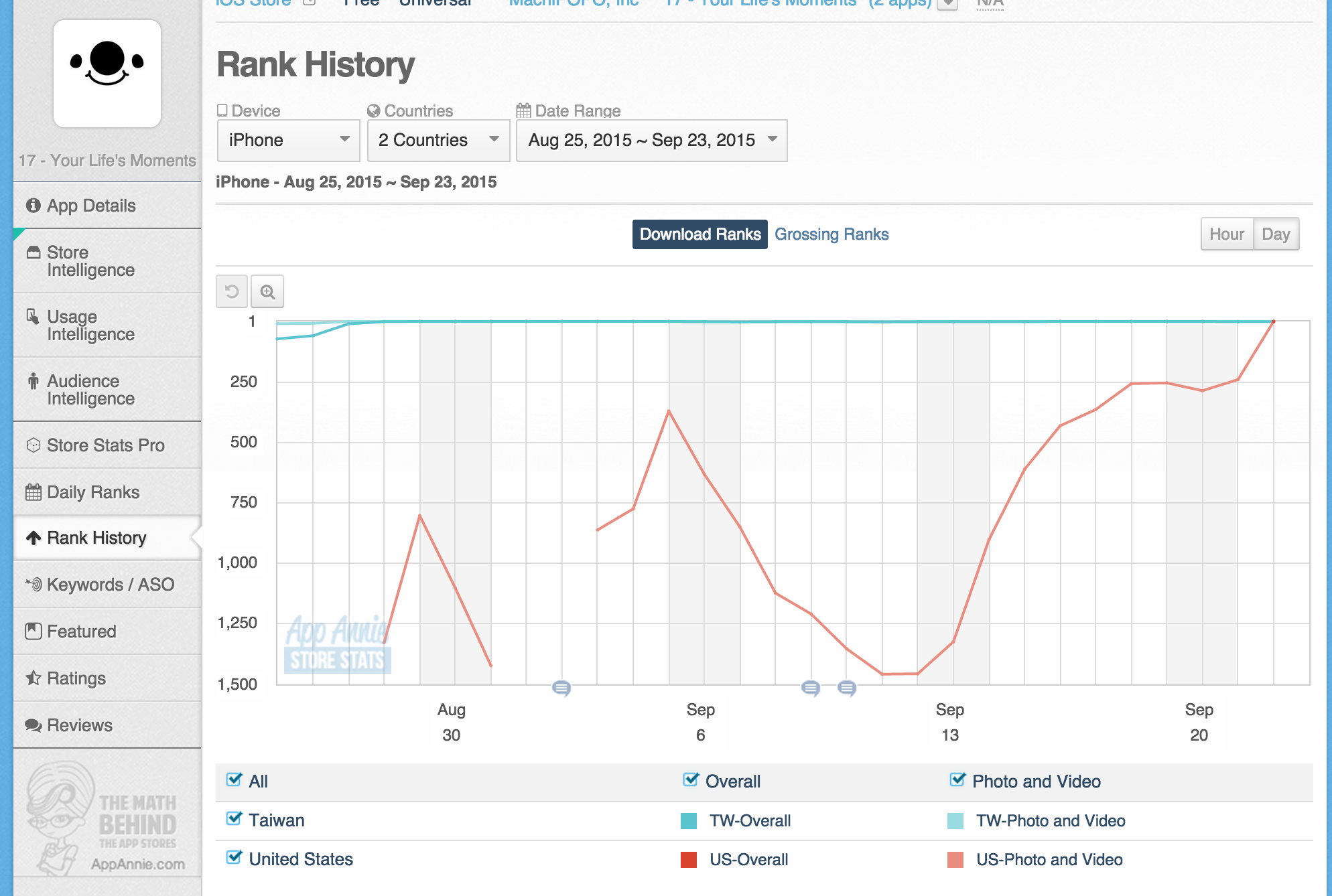Expand the iPhone device dropdown
The height and width of the screenshot is (896, 1332).
pos(289,140)
